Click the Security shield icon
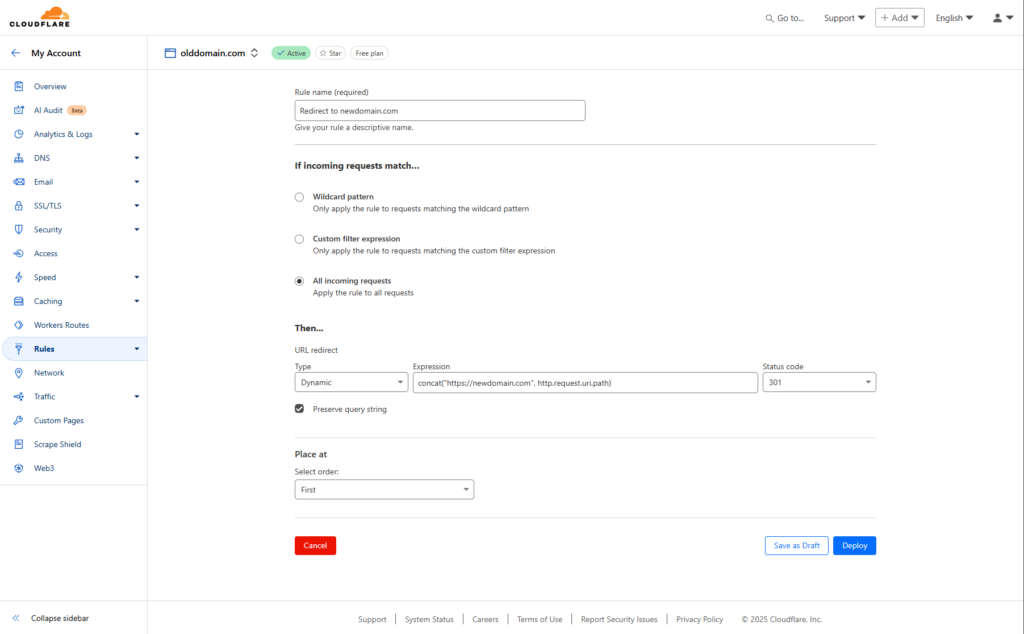1024x634 pixels. [19, 229]
